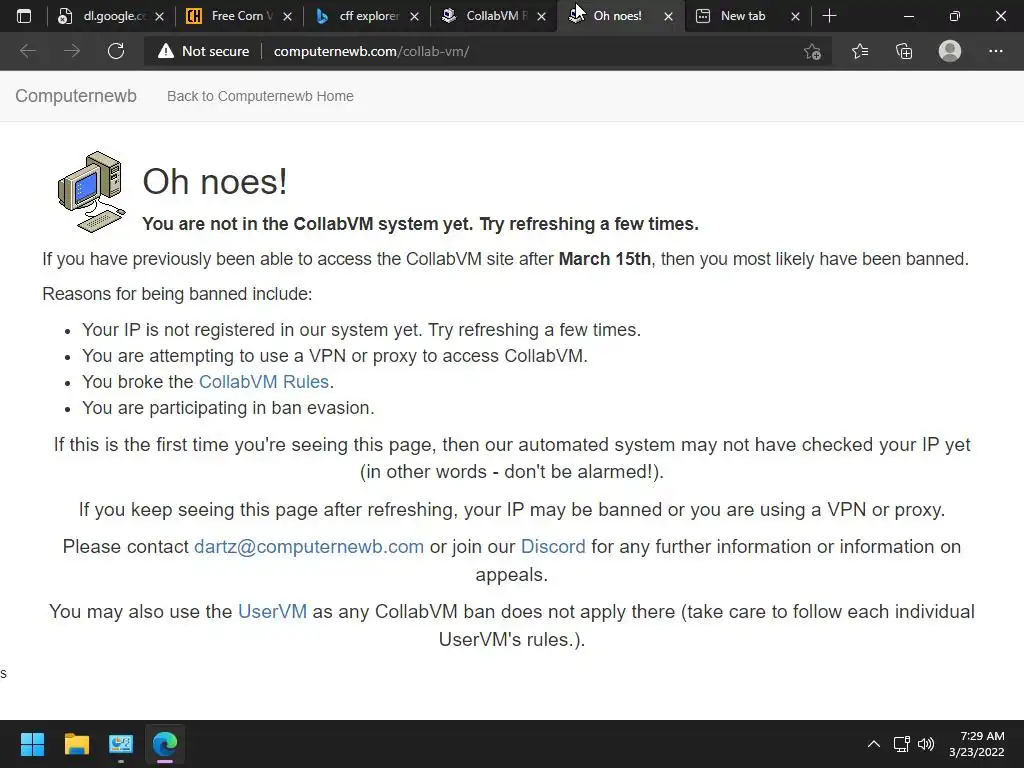The height and width of the screenshot is (768, 1024).
Task: Add this page to favorites
Action: [812, 51]
